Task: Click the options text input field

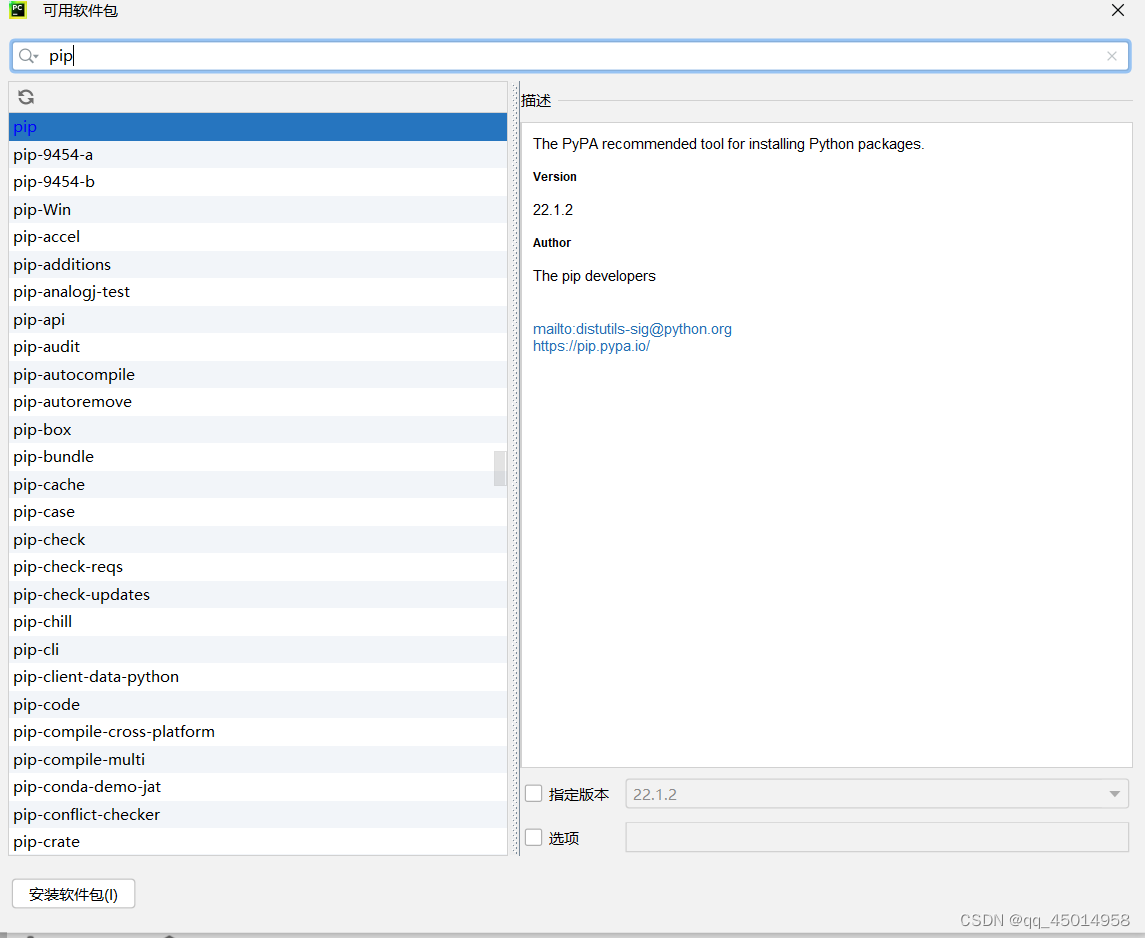Action: pos(876,837)
